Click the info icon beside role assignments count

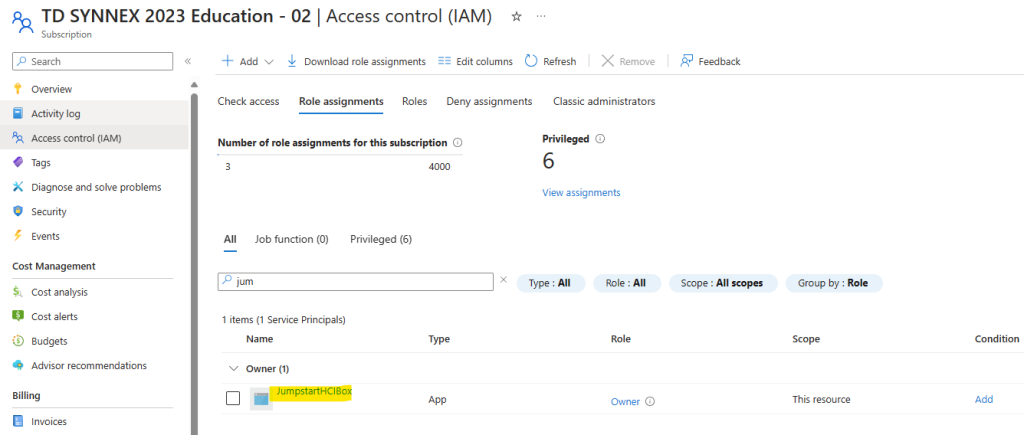point(458,142)
